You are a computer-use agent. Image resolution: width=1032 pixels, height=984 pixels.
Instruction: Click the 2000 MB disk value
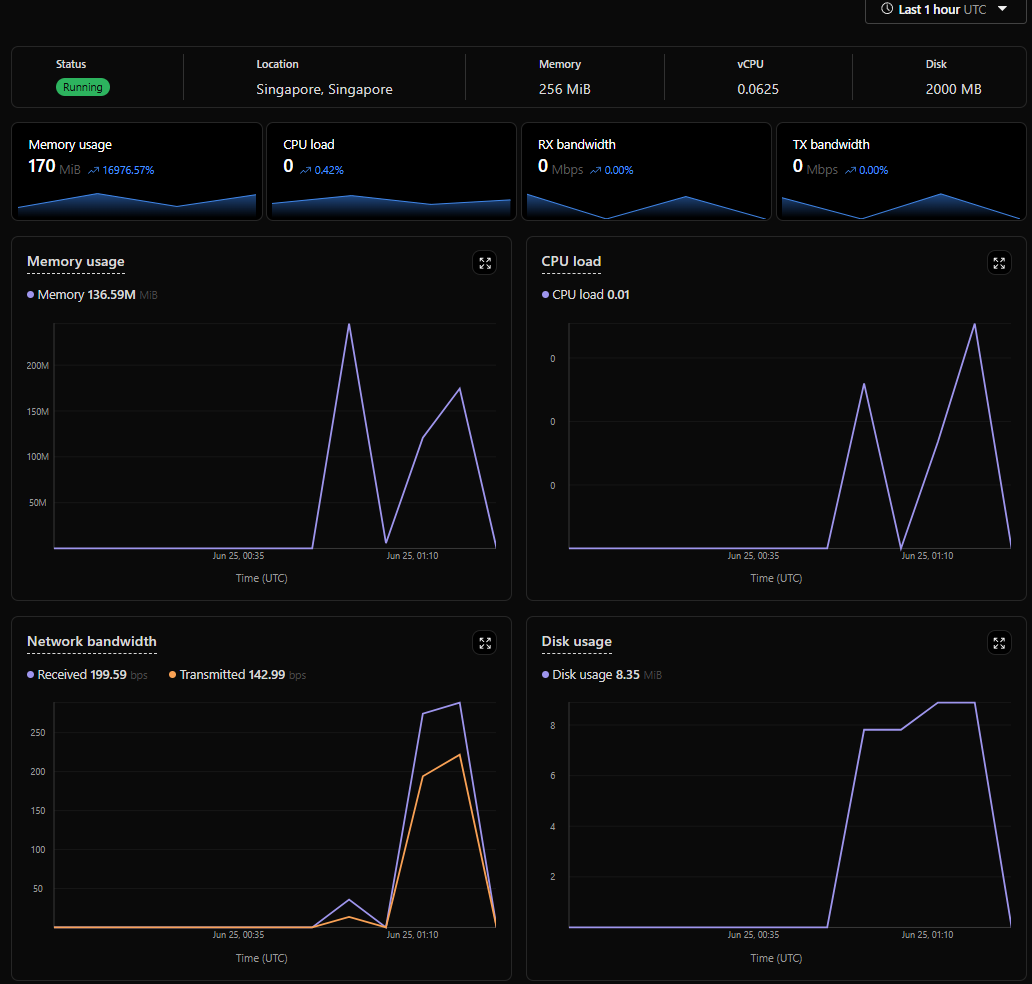(954, 90)
